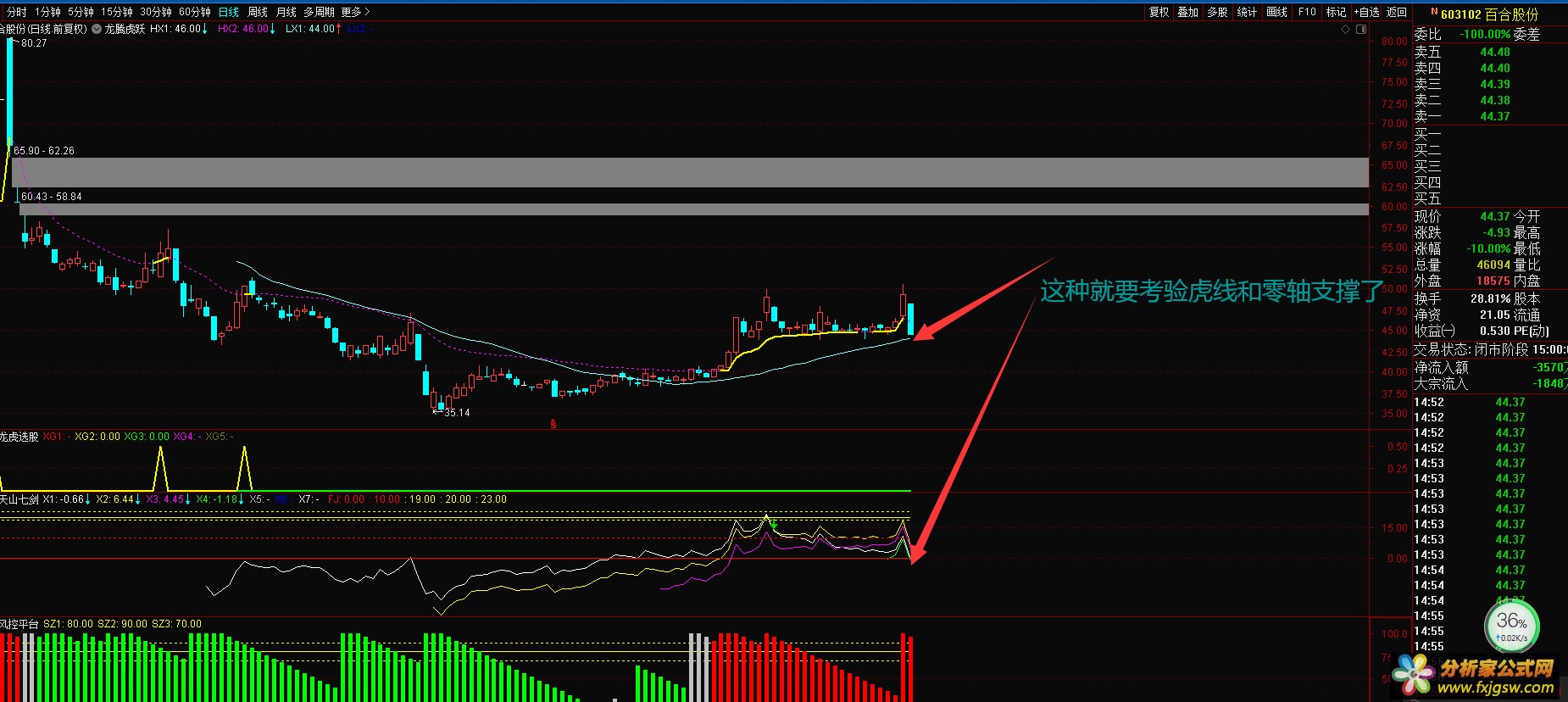Click the 80.27 high price label

(34, 43)
